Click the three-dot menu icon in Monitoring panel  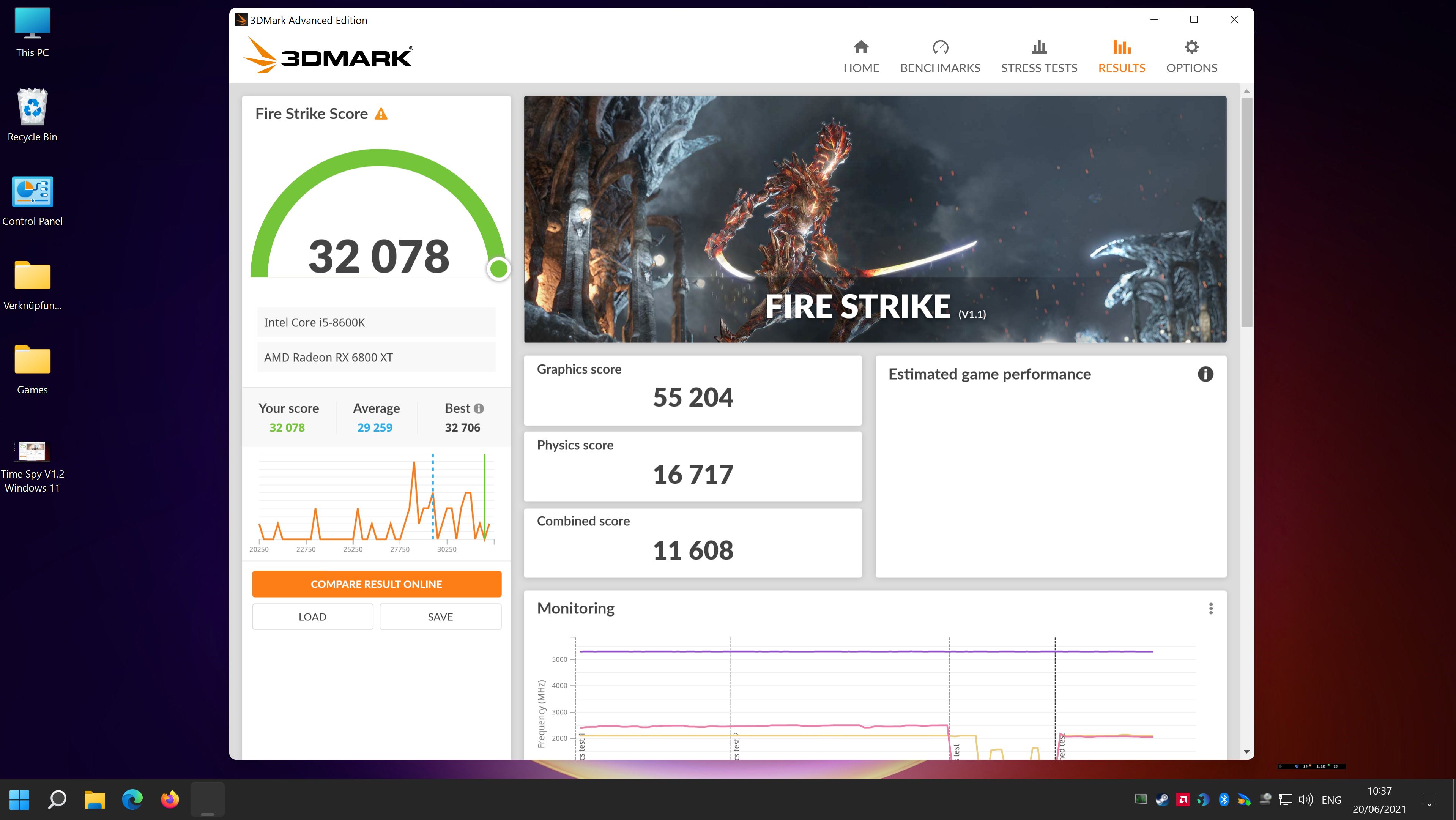click(x=1211, y=608)
